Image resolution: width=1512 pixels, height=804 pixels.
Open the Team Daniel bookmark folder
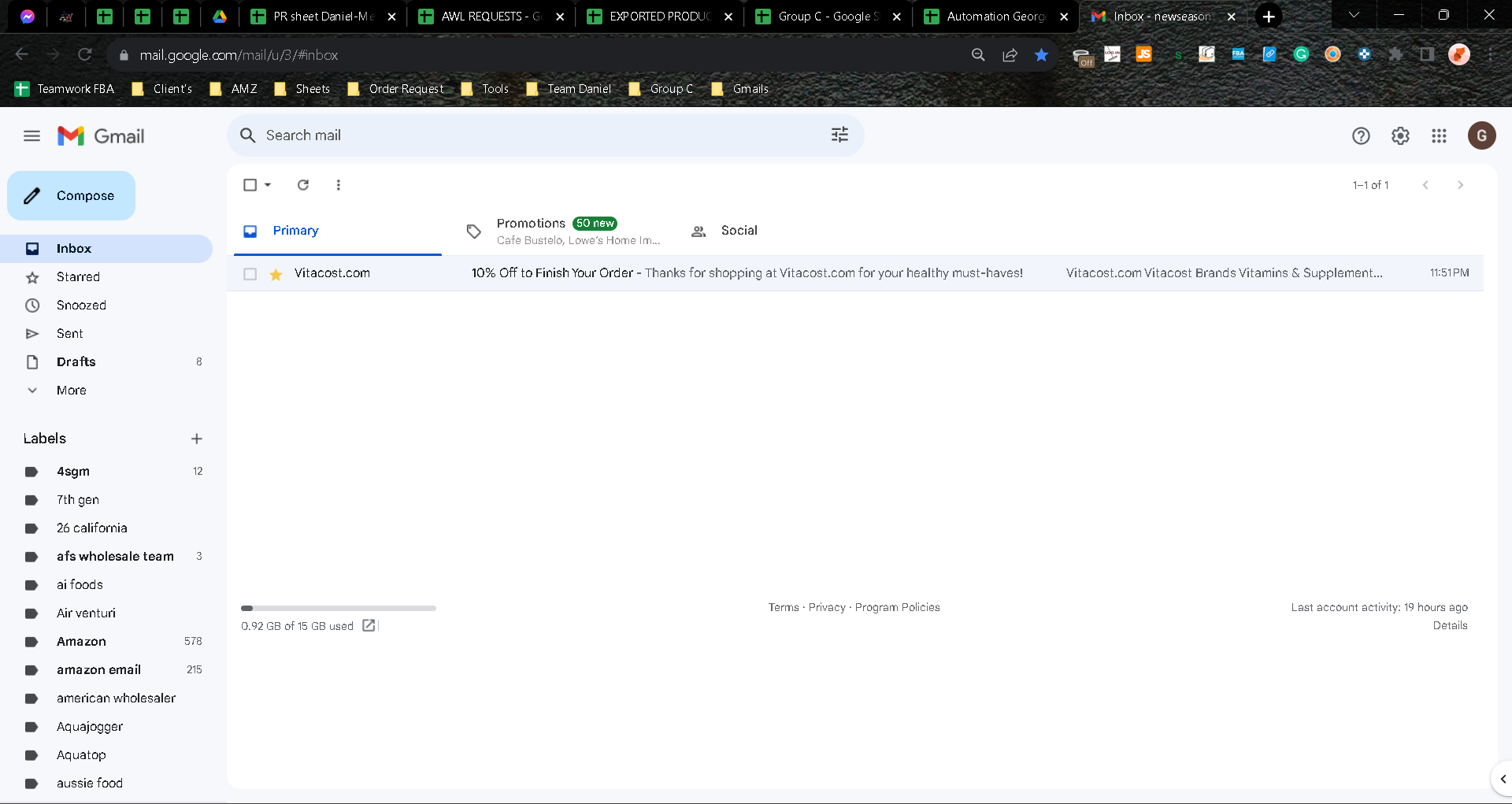[x=569, y=89]
